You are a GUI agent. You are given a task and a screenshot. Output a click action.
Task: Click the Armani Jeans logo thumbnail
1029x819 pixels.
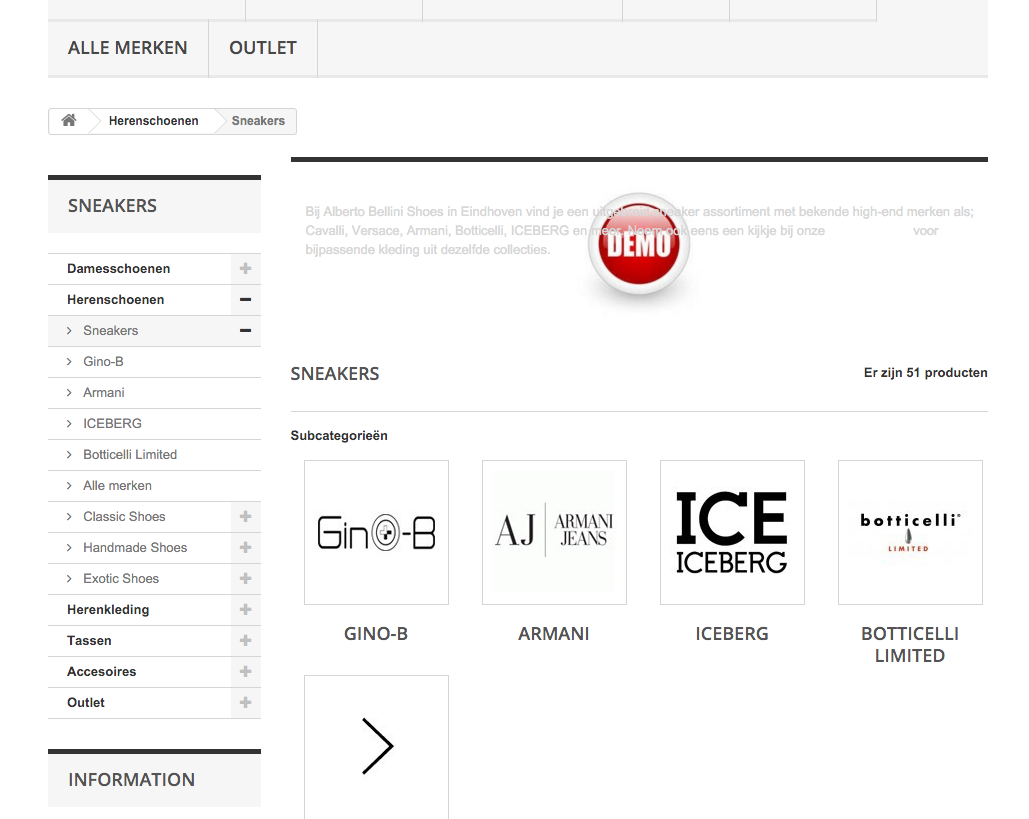click(555, 532)
